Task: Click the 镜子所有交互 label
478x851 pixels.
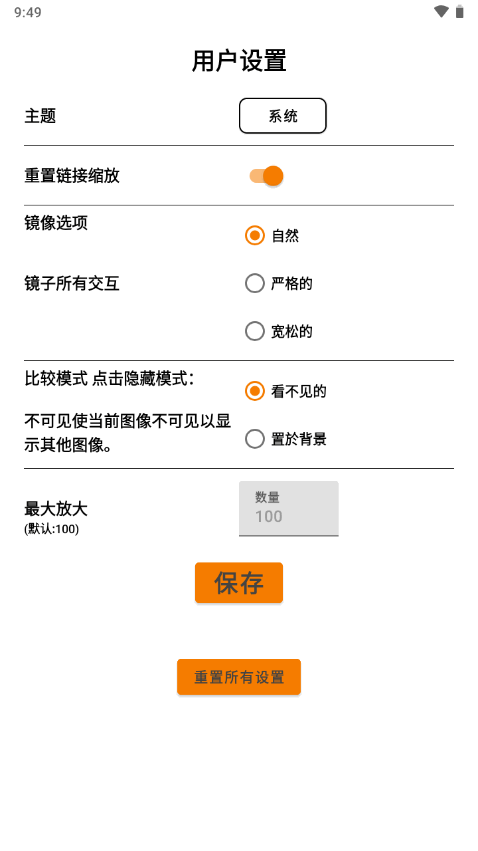Action: 72,283
